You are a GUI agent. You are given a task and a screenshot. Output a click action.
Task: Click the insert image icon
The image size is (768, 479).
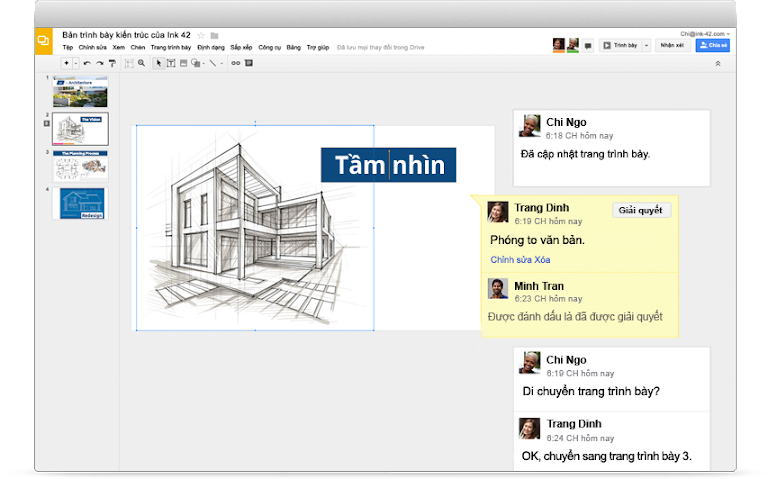(x=182, y=63)
